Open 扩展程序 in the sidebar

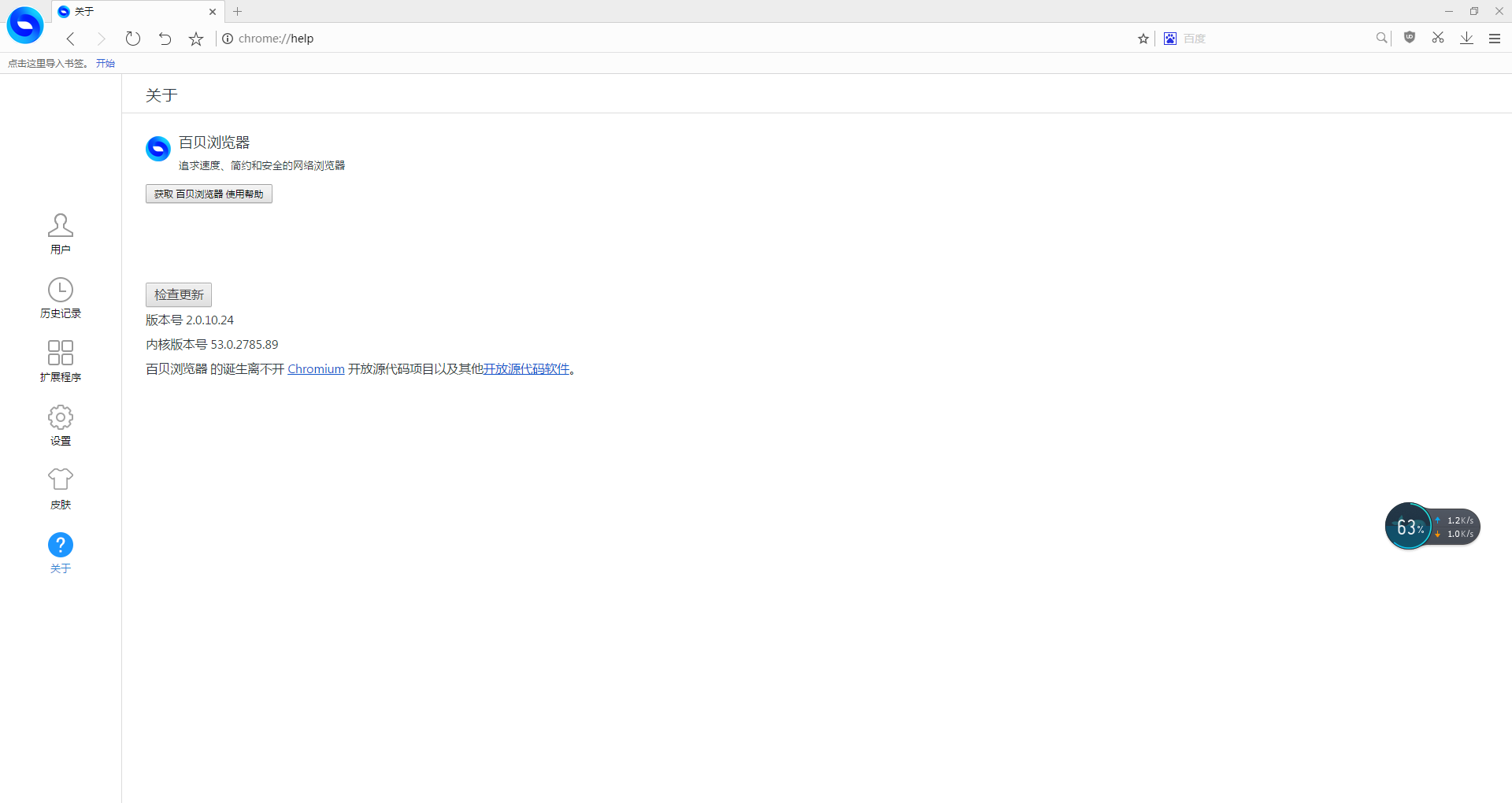coord(61,361)
